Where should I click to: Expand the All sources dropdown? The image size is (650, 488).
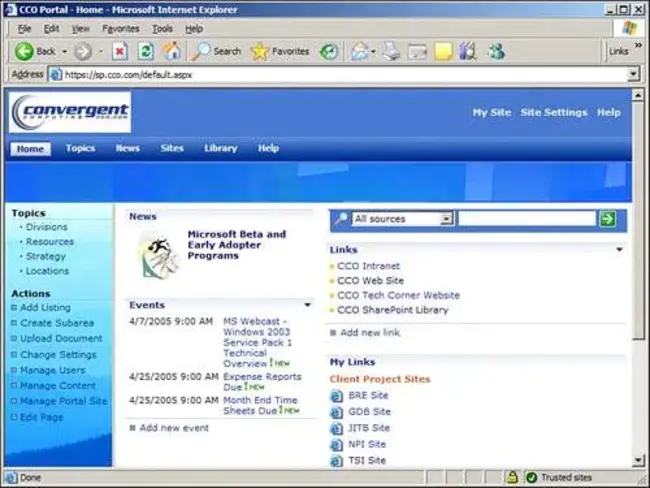446,218
